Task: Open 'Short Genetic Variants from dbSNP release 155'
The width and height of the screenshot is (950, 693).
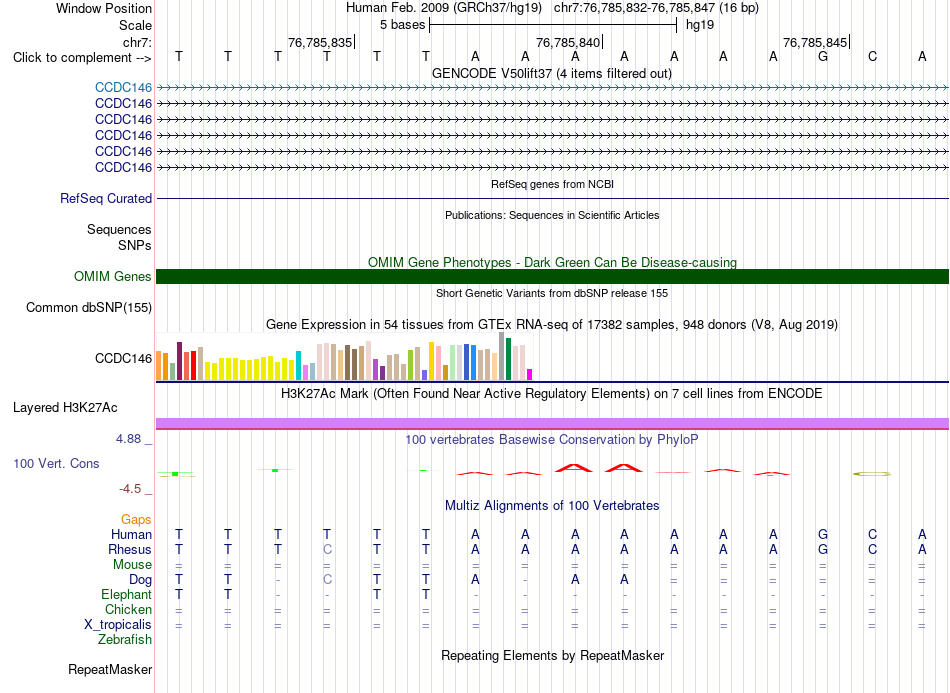Action: click(x=552, y=293)
